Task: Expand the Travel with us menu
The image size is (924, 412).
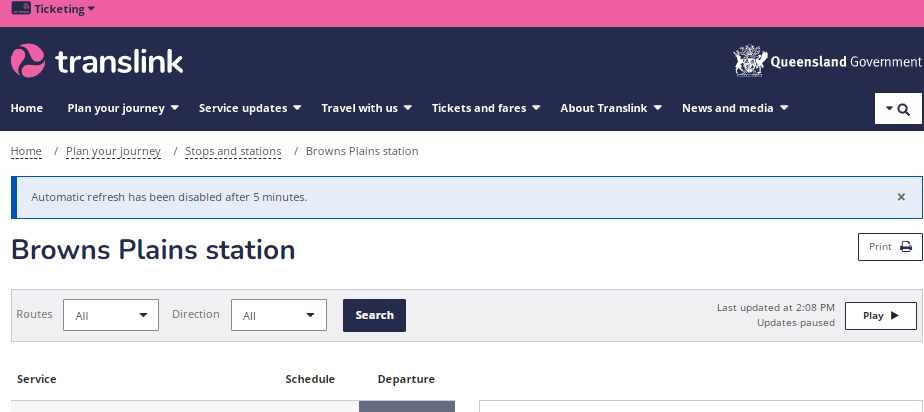Action: click(x=367, y=108)
